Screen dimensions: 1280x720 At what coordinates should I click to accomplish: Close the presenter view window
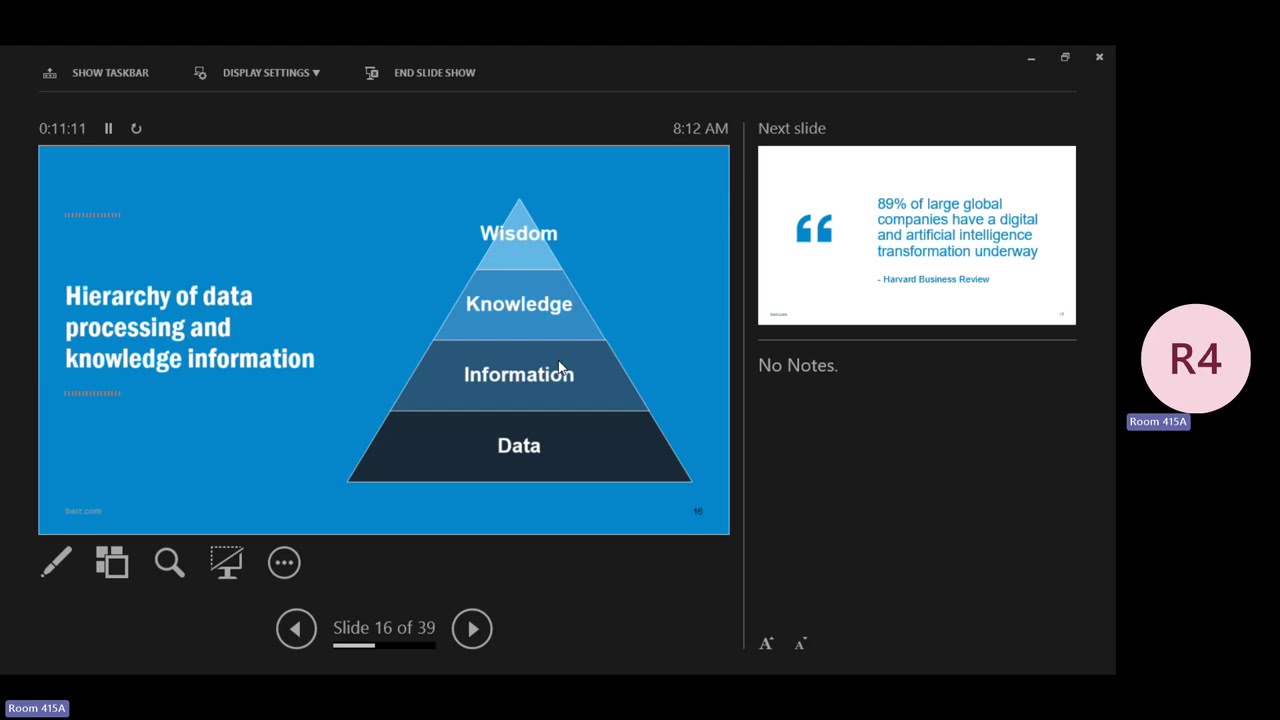[1099, 57]
